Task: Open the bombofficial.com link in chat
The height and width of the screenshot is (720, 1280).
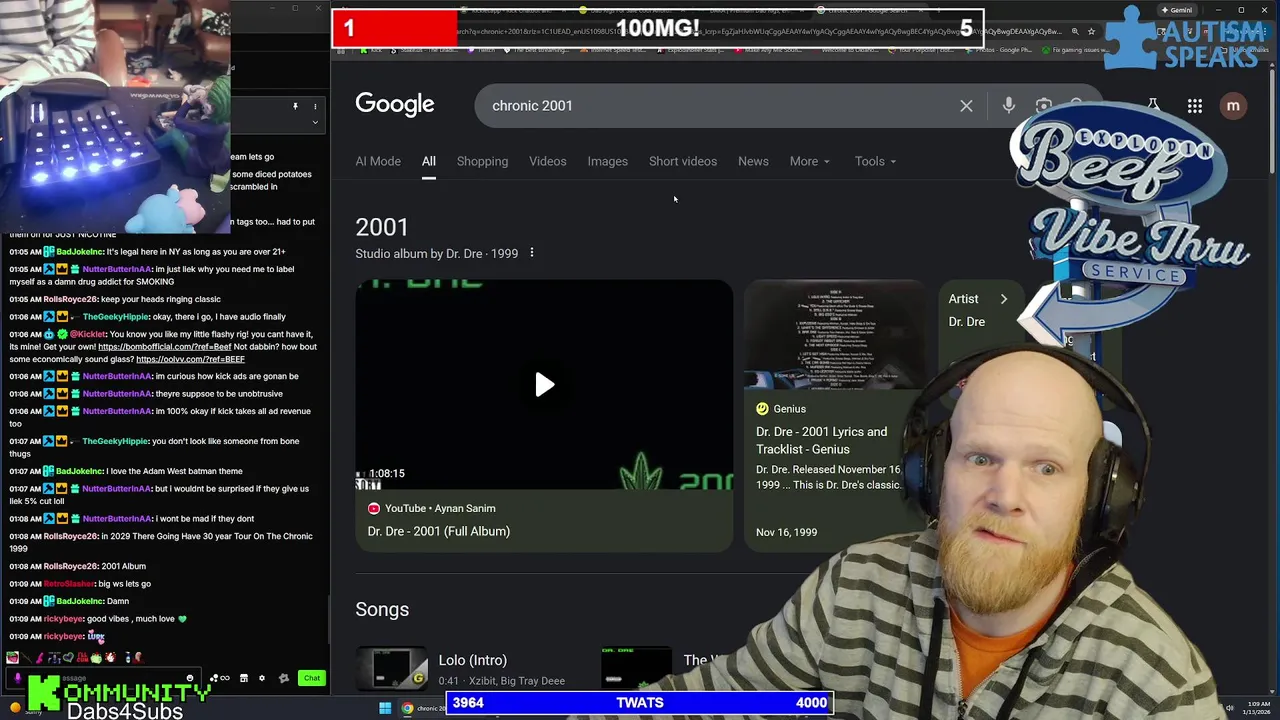Action: [x=164, y=347]
